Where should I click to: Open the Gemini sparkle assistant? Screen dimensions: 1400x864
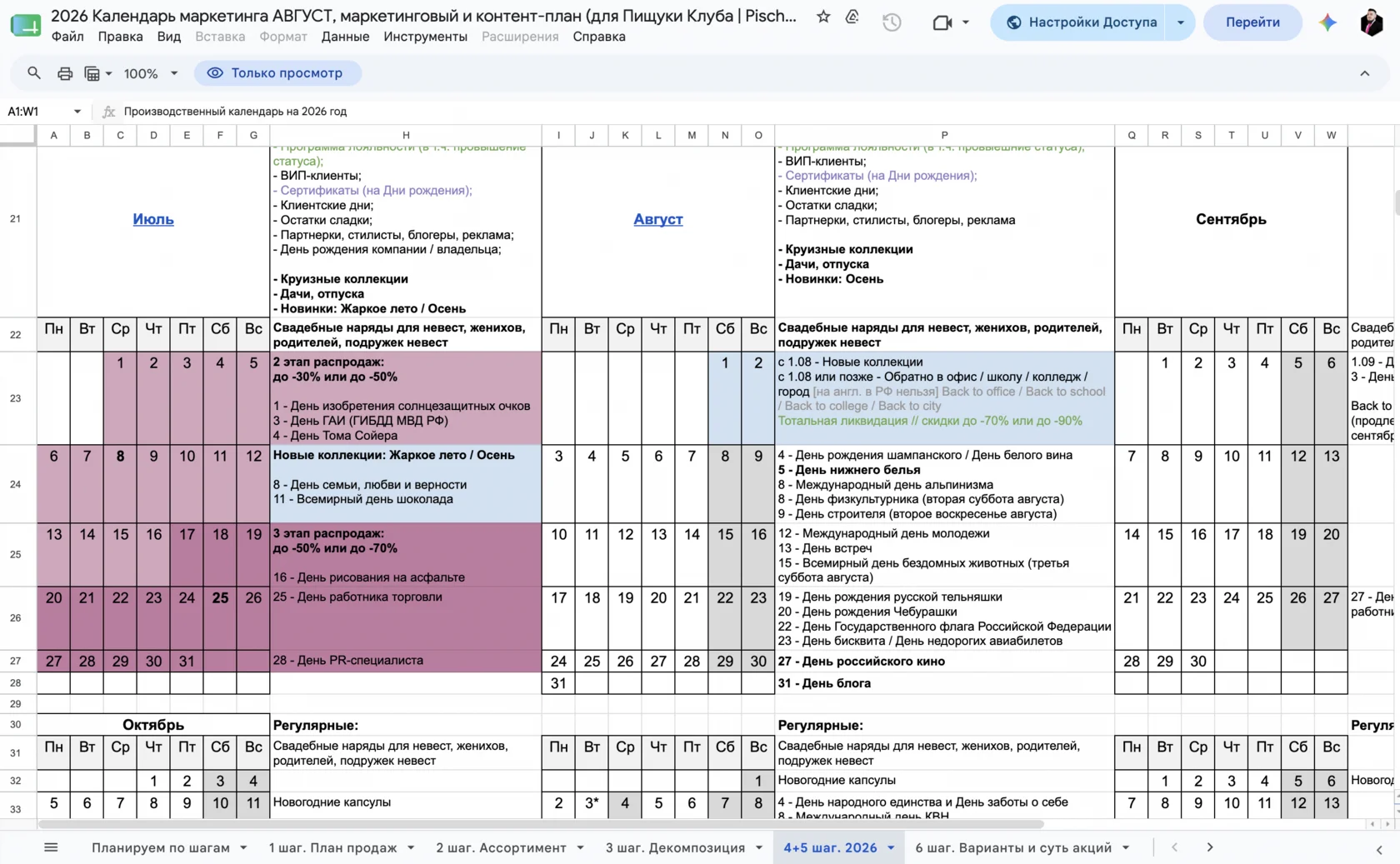point(1327,22)
